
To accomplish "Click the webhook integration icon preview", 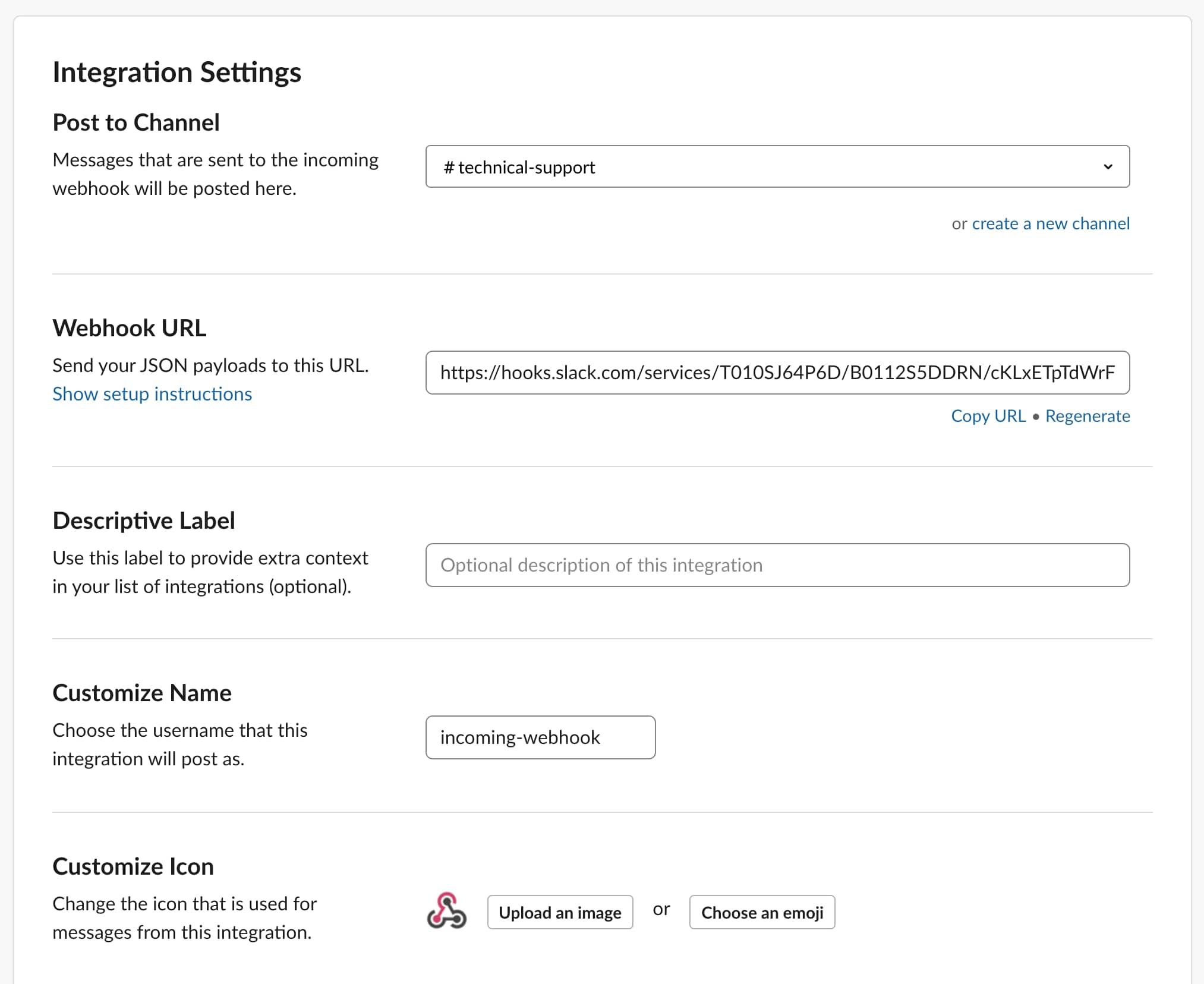I will point(447,912).
